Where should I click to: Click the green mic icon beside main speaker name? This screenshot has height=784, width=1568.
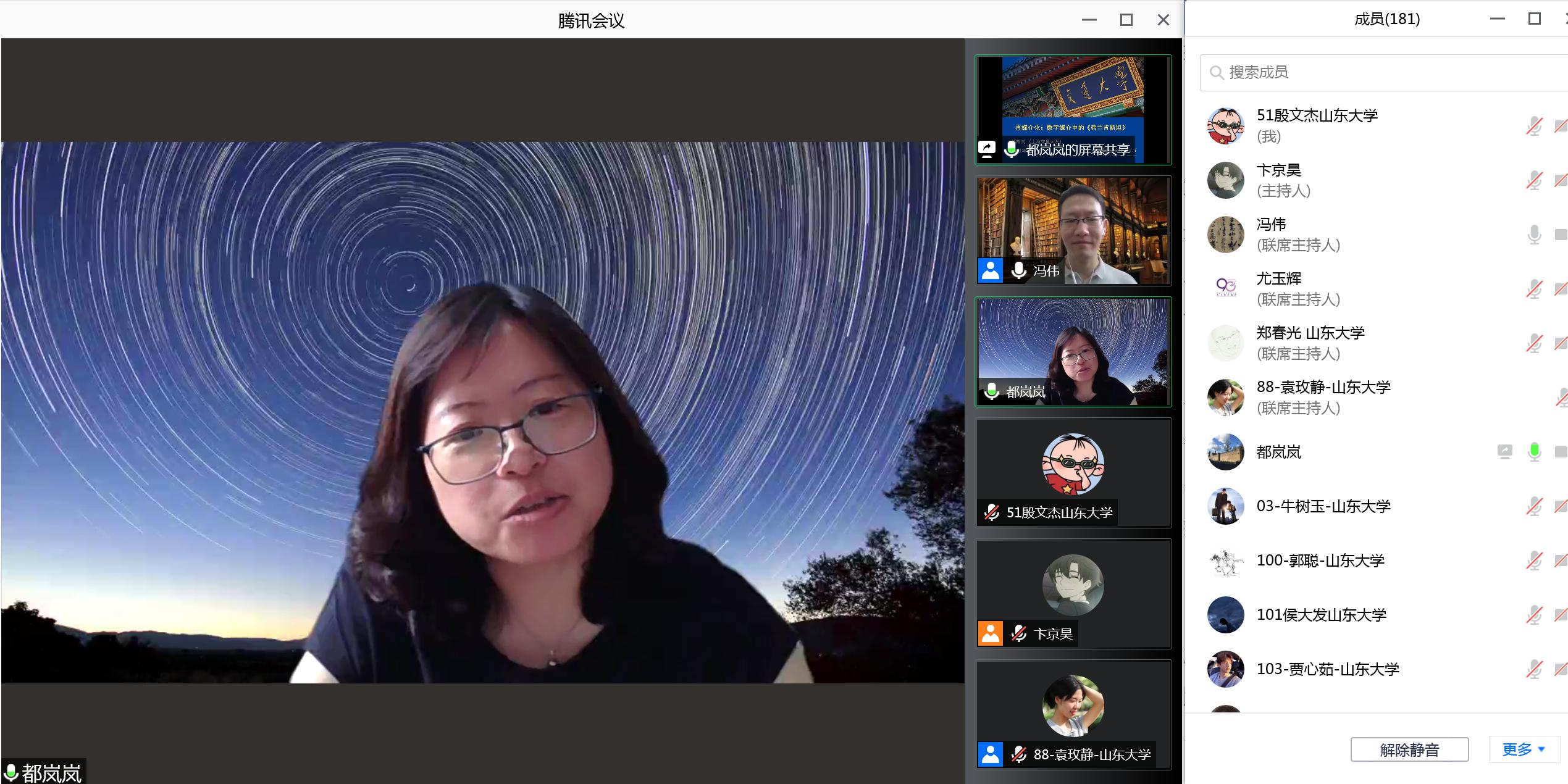pyautogui.click(x=11, y=772)
